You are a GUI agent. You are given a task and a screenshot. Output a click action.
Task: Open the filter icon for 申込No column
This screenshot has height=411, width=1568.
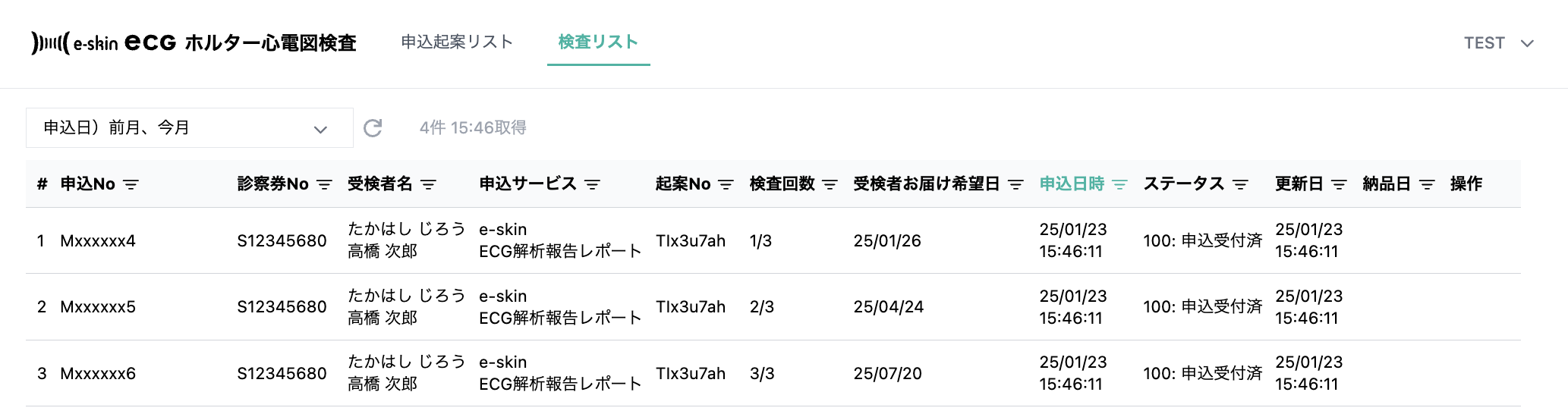[131, 184]
